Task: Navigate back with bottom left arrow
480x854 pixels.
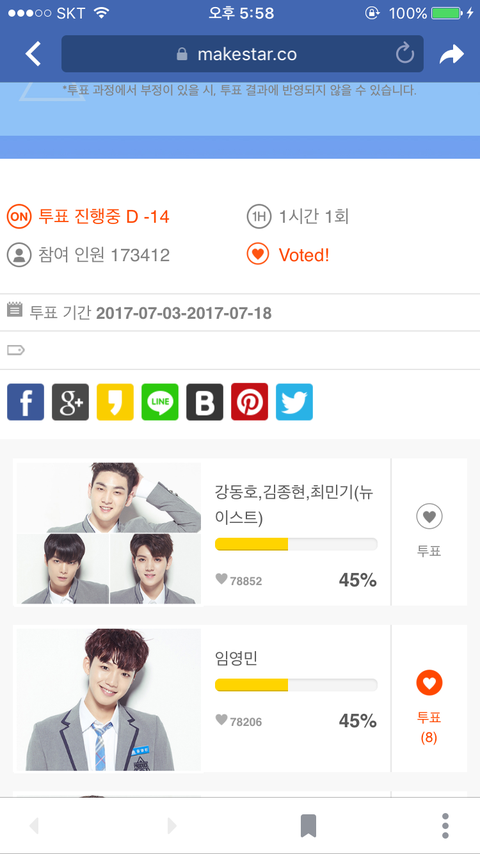Action: tap(34, 826)
